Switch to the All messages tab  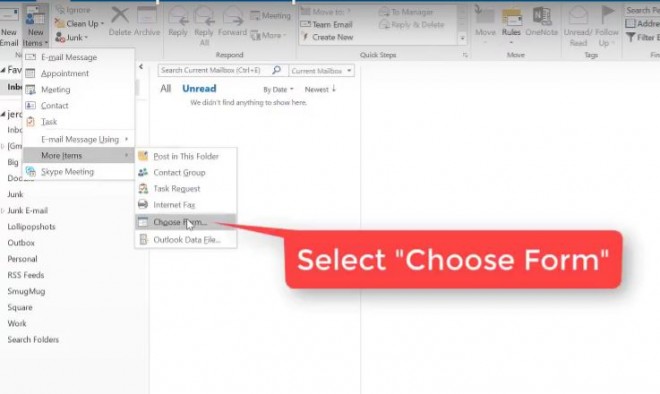(x=165, y=88)
